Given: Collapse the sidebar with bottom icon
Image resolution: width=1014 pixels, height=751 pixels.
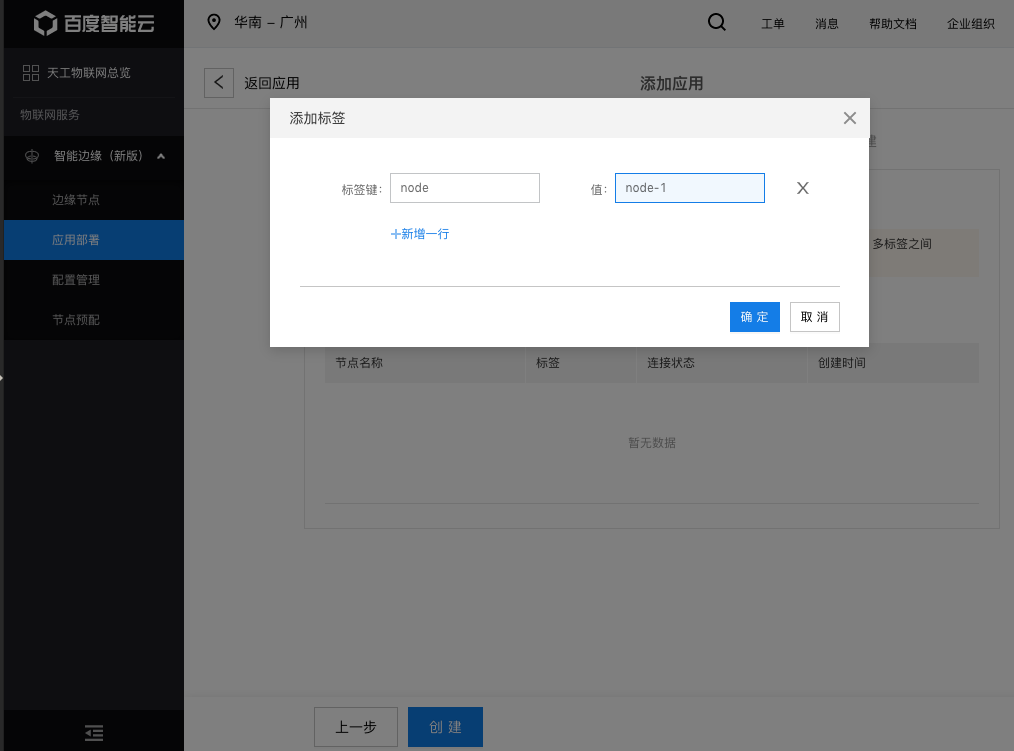Looking at the screenshot, I should 94,732.
